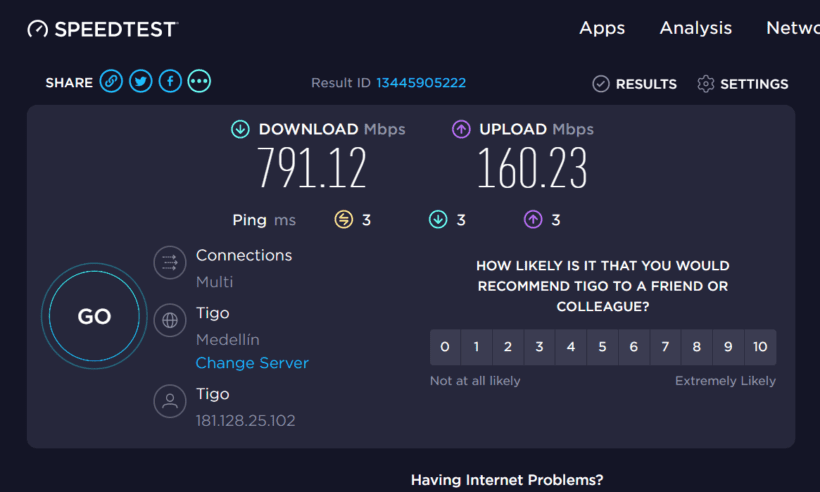
Task: Click the purple upload ping icon
Action: [533, 220]
